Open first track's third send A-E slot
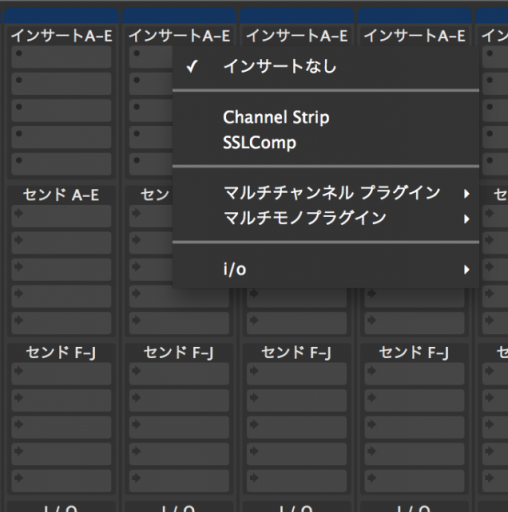The height and width of the screenshot is (512, 508). pos(61,270)
